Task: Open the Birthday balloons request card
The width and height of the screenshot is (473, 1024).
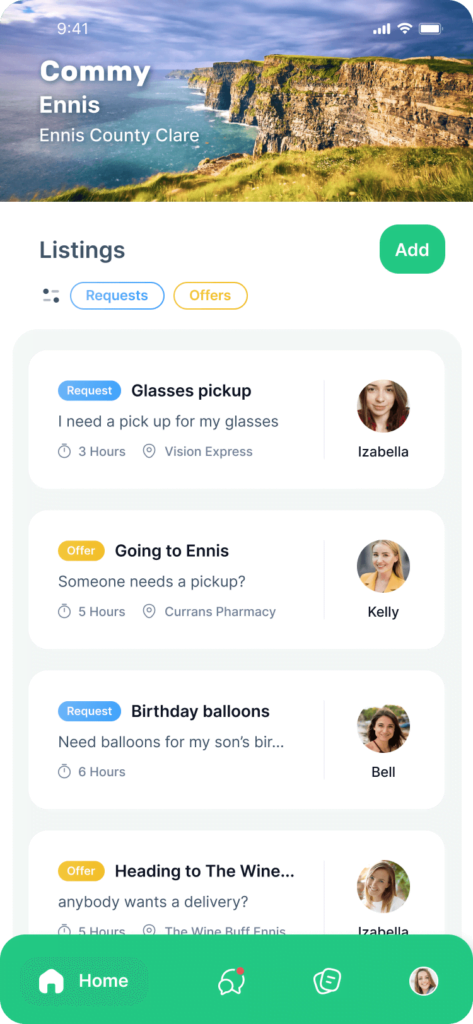Action: pos(236,739)
